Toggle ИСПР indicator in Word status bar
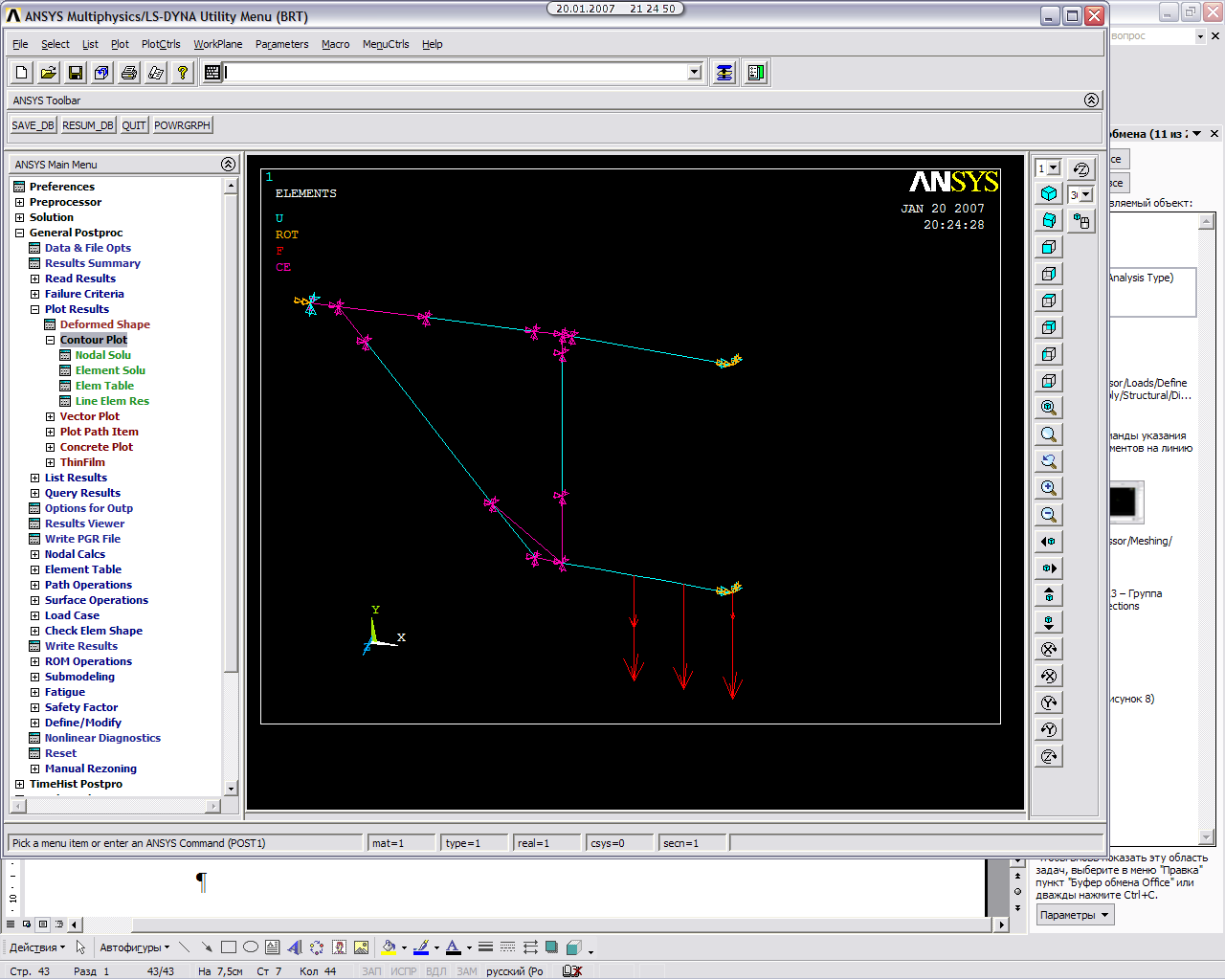 tap(404, 971)
